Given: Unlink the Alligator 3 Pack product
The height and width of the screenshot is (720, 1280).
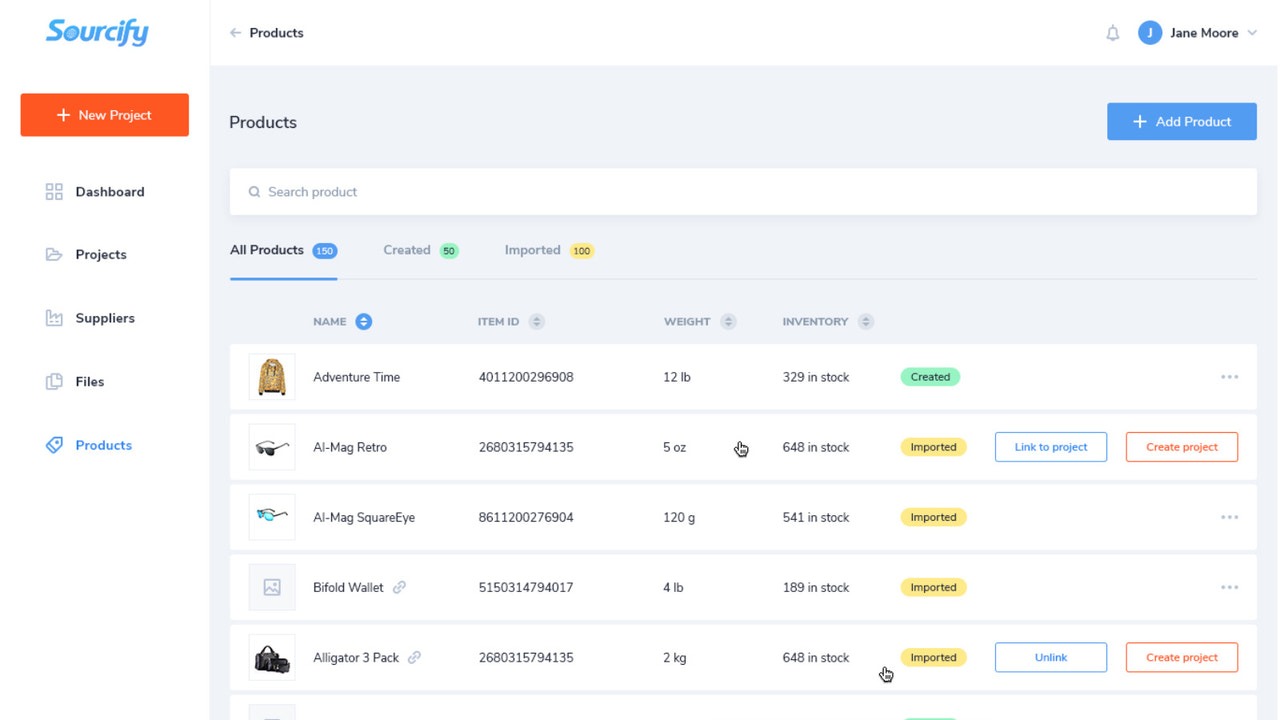Looking at the screenshot, I should coord(1050,657).
